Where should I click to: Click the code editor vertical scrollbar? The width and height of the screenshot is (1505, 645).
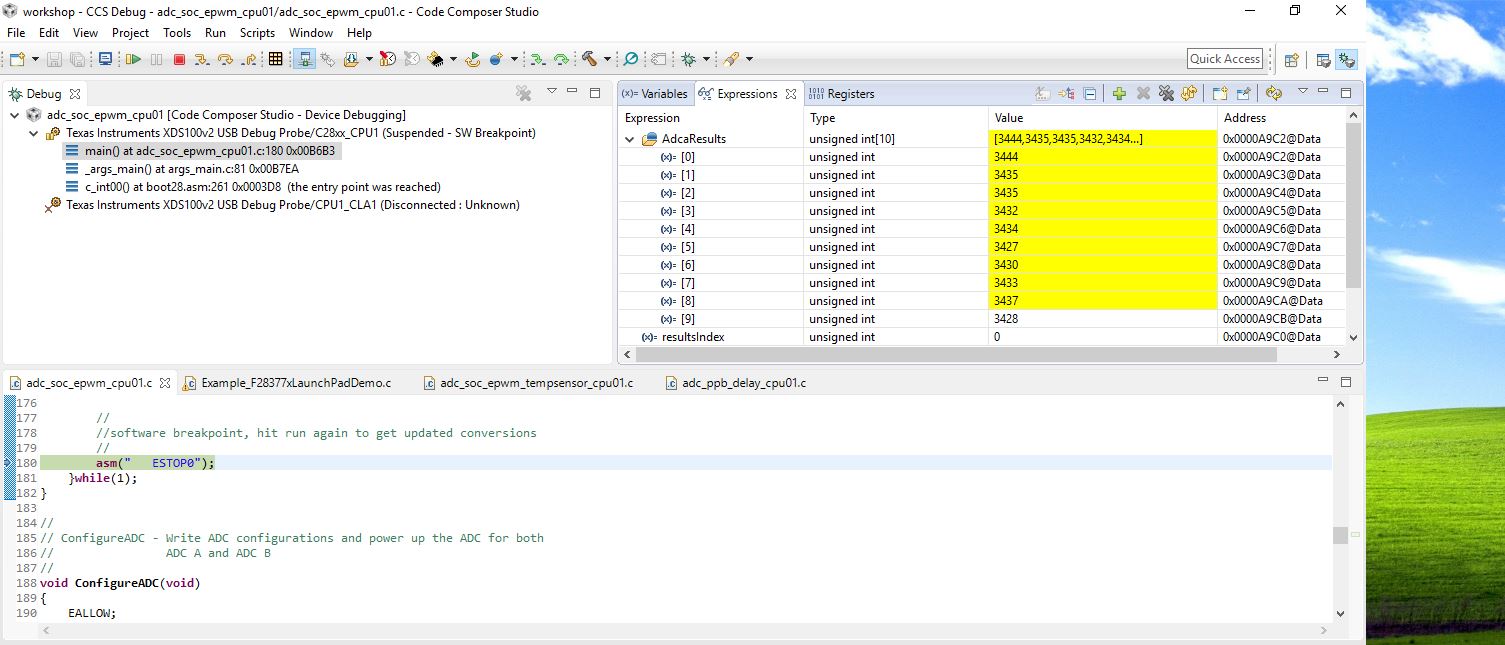tap(1340, 535)
